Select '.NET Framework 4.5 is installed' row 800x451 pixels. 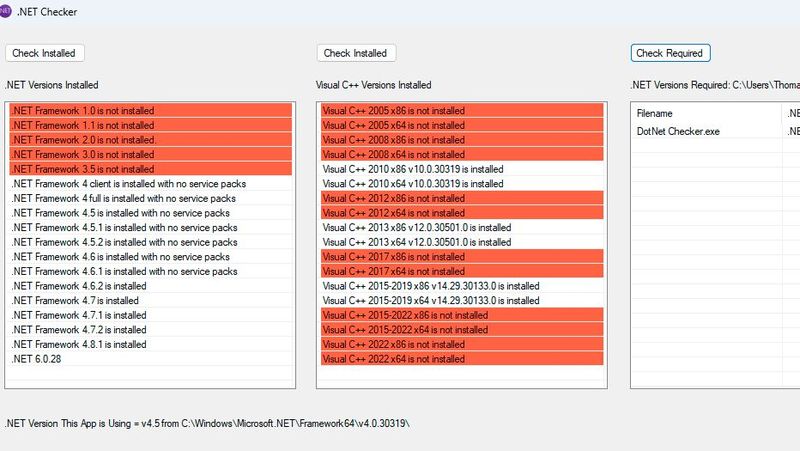pos(151,213)
